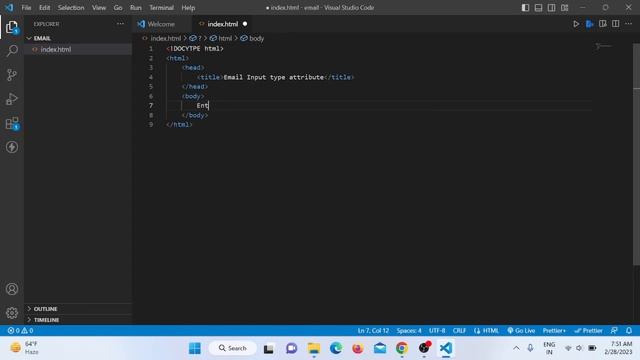Toggle Primary Side Bar layout icon
This screenshot has height=360, width=640.
coord(525,8)
